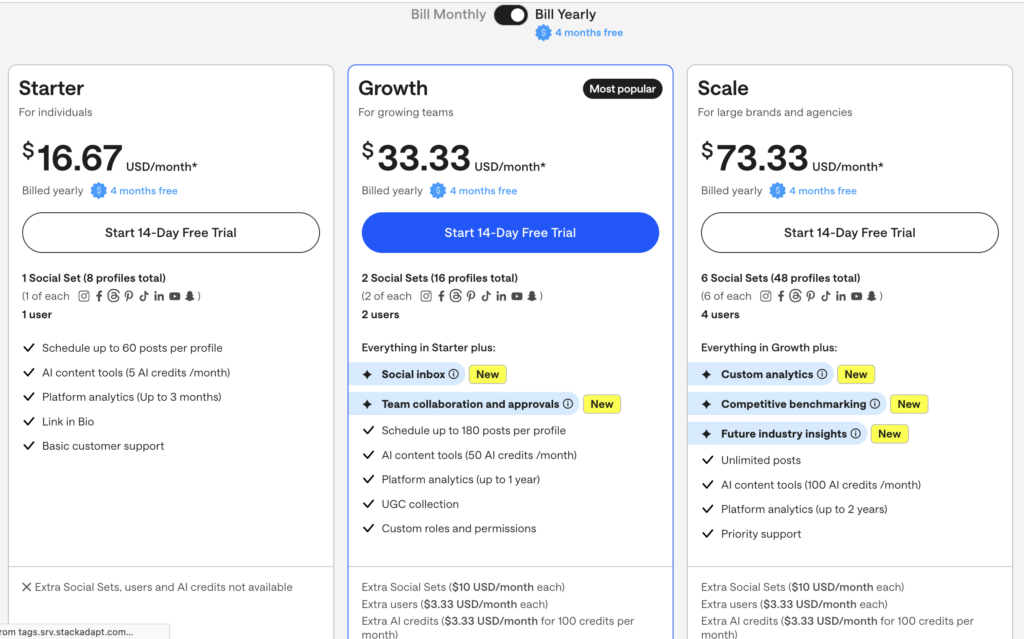Select the Bill Monthly label

[x=448, y=15]
